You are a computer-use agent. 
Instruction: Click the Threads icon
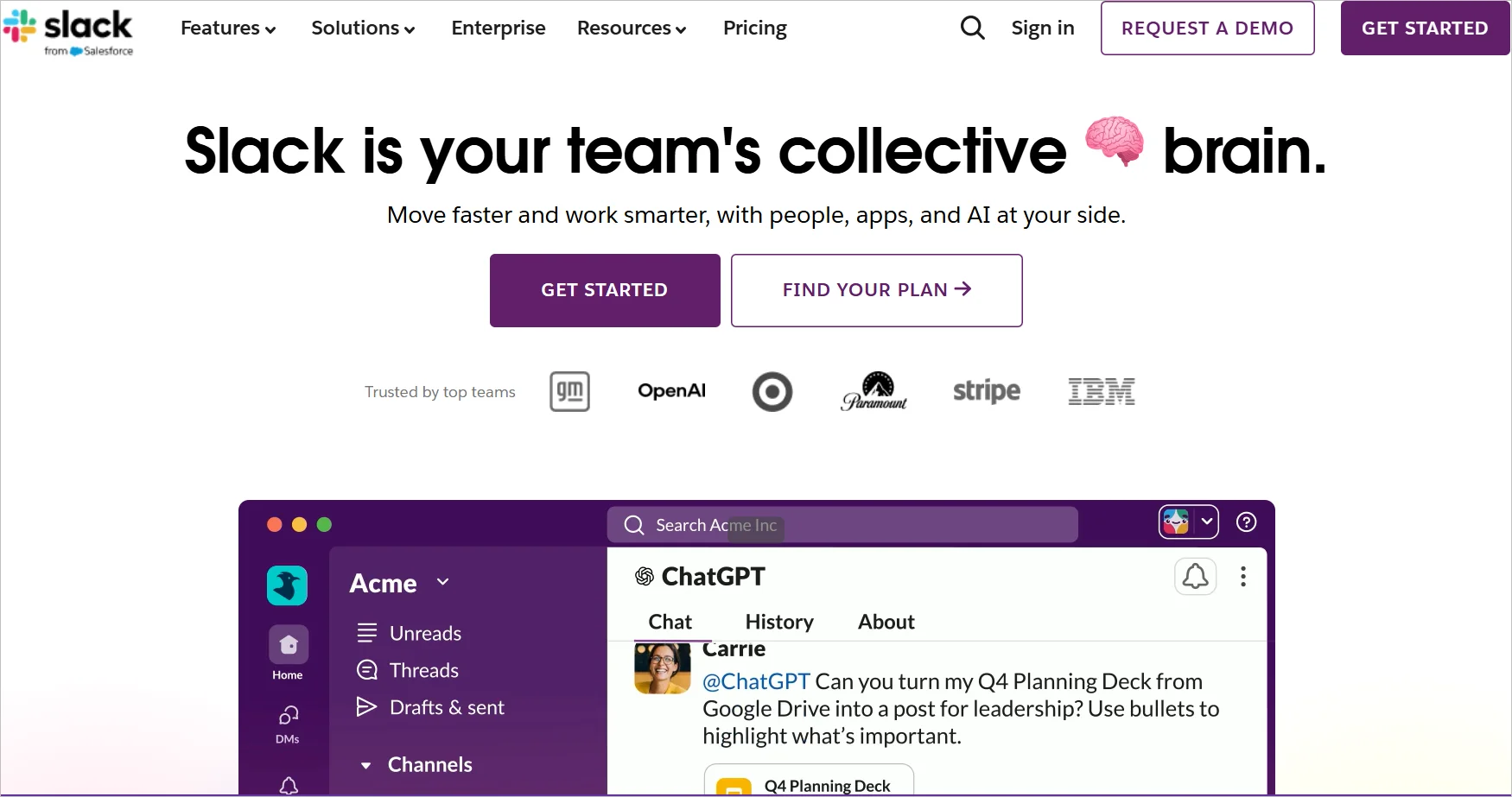coord(367,670)
